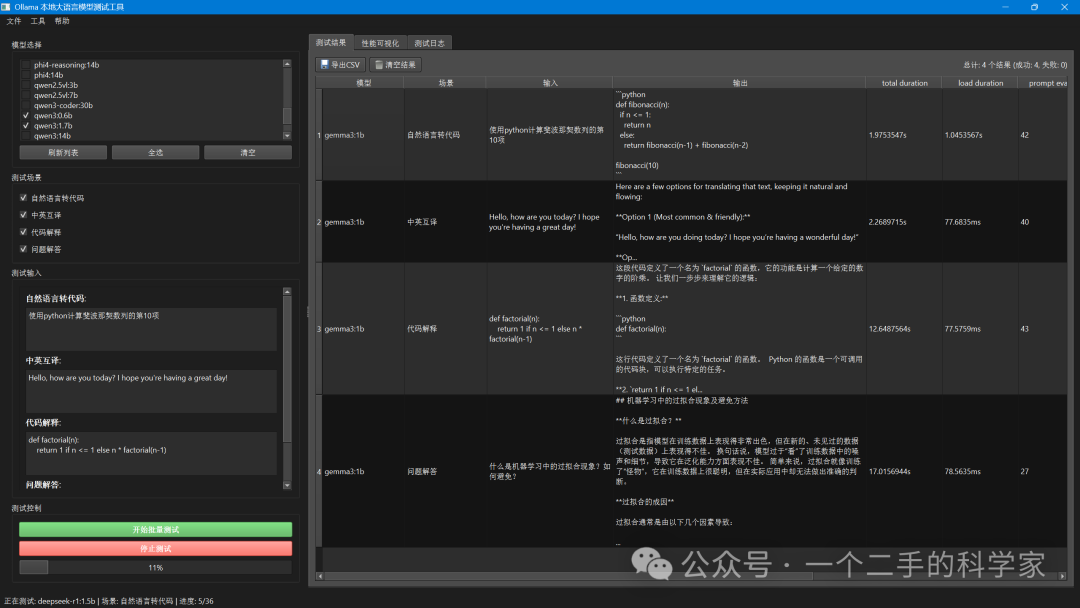Click the 自然语言转代码 input text box

click(152, 329)
